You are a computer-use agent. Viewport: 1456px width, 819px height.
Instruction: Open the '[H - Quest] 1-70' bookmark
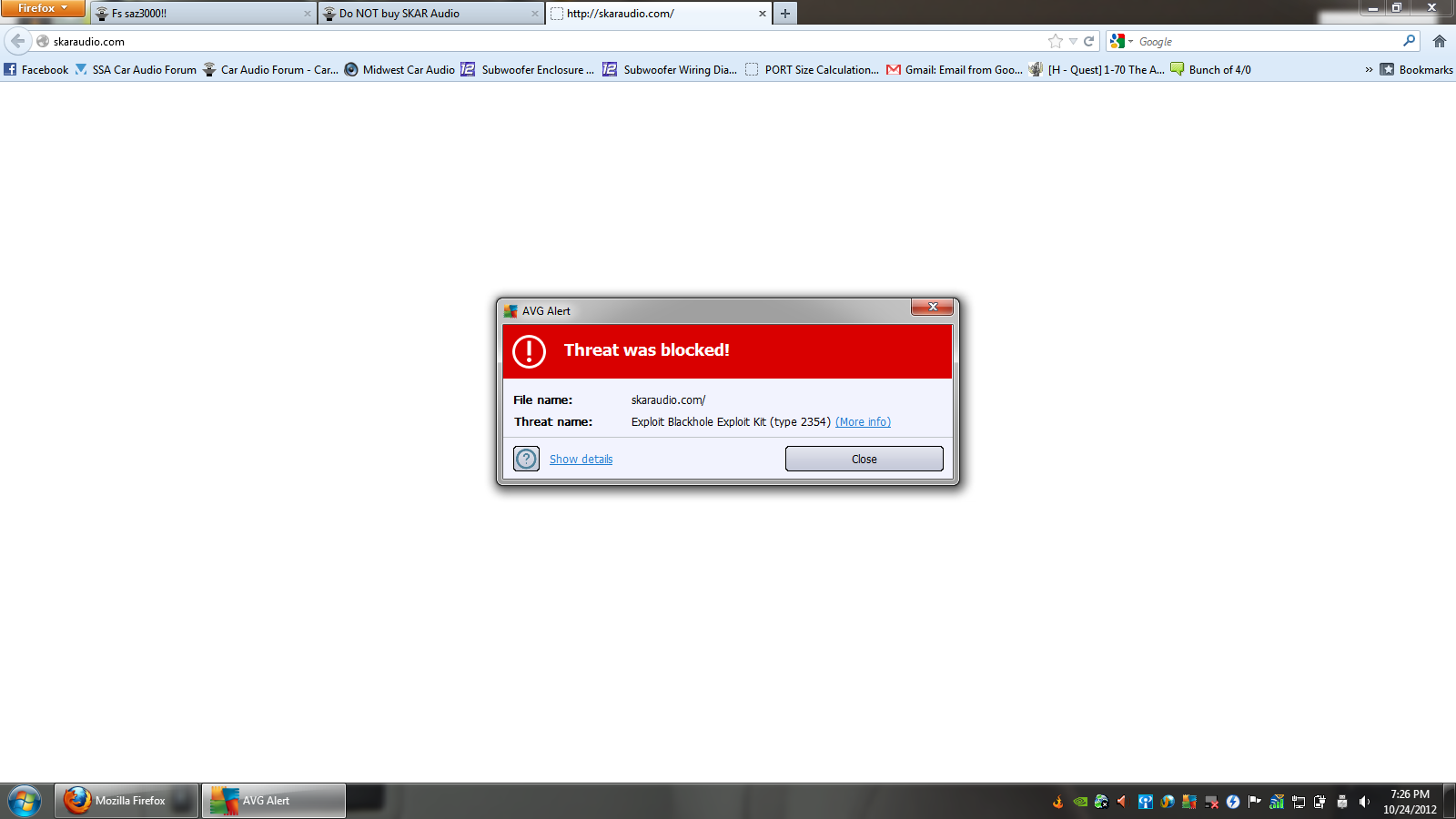1097,69
